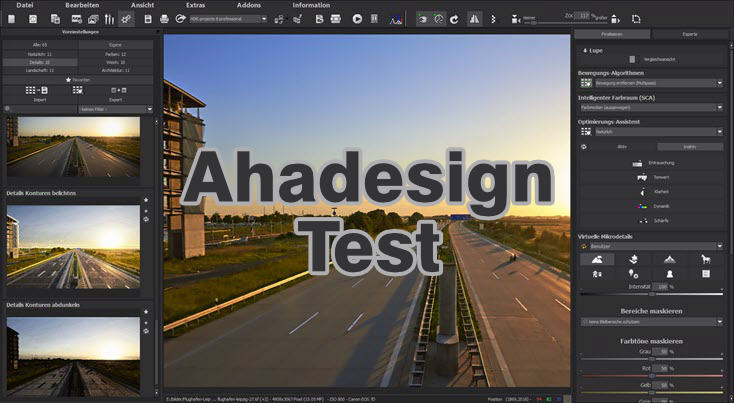Click the zoom smaller icon left of zoom slider
This screenshot has height=403, width=734.
click(x=515, y=20)
